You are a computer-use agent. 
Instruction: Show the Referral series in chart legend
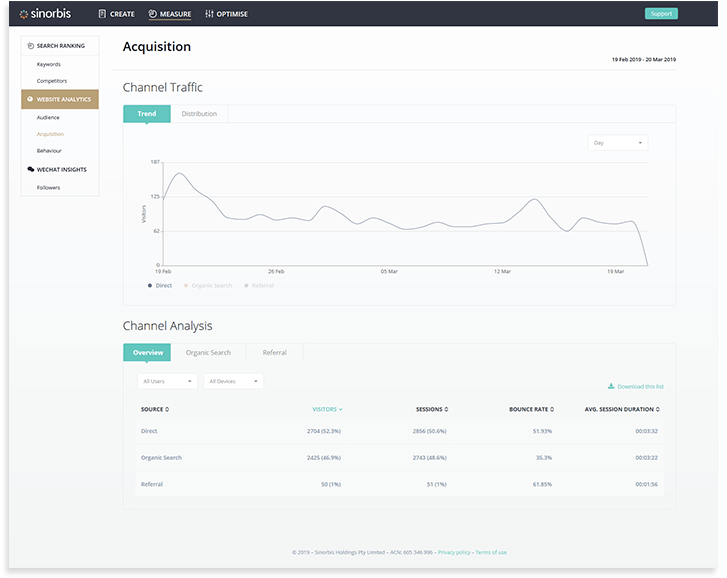click(x=259, y=286)
